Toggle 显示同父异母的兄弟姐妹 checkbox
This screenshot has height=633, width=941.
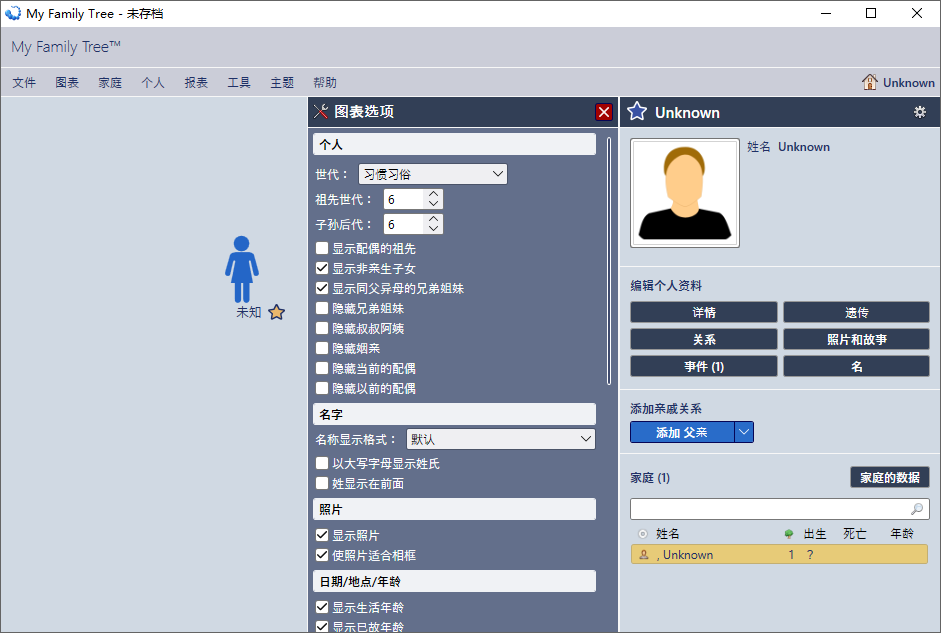pyautogui.click(x=322, y=288)
